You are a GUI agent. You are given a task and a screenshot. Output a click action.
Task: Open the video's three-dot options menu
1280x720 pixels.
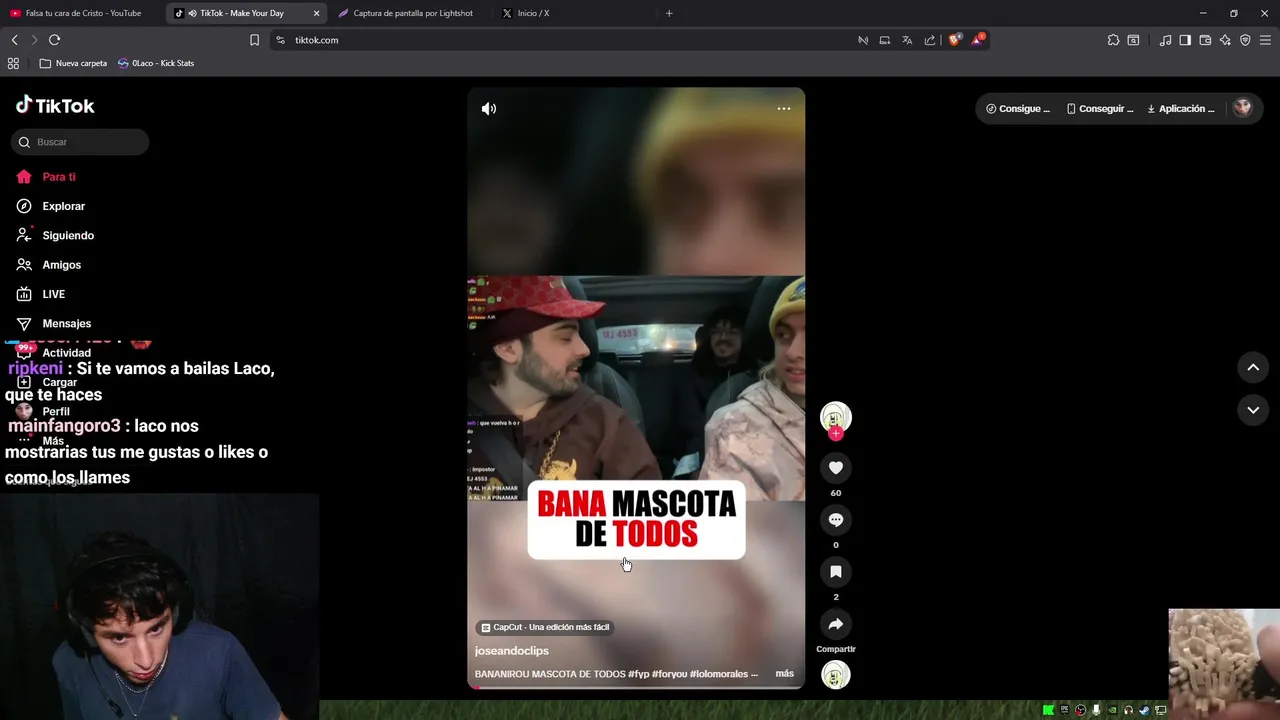click(784, 109)
